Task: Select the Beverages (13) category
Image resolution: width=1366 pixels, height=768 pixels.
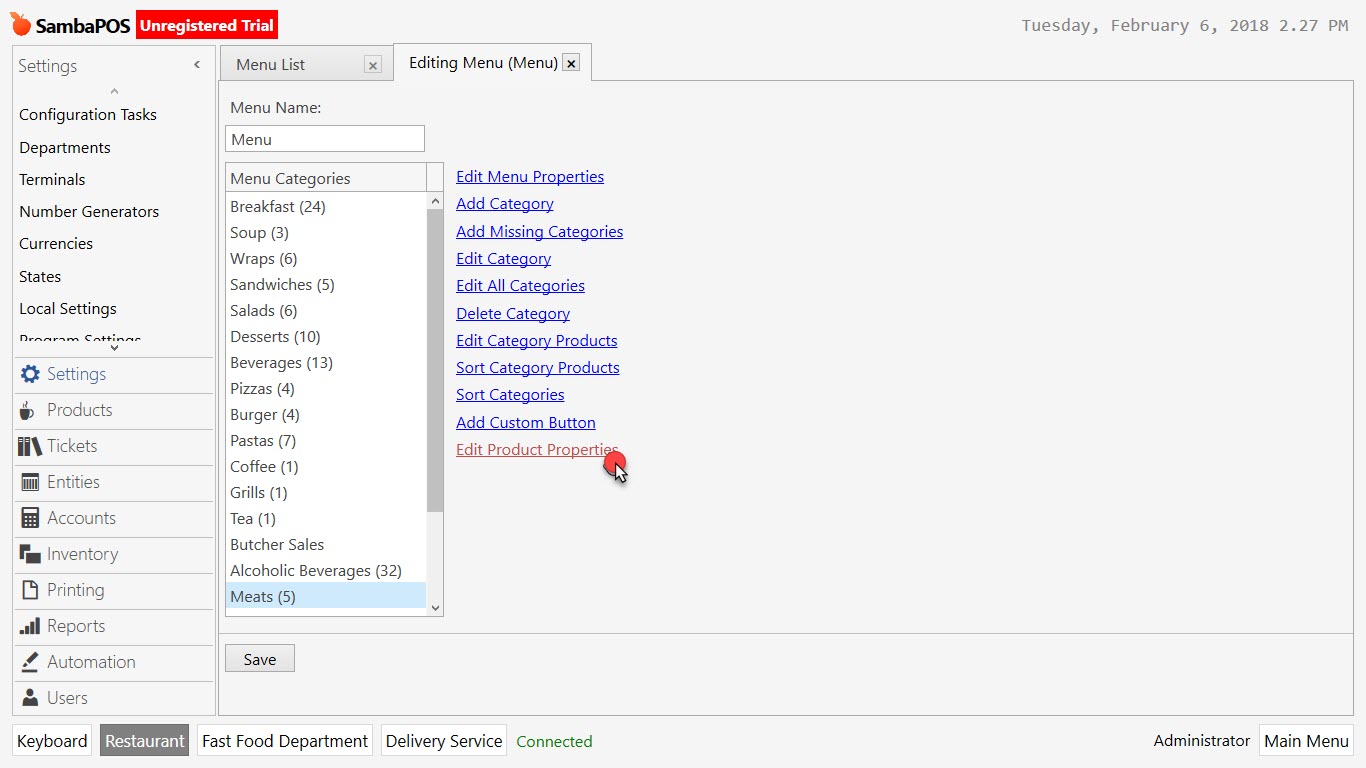Action: point(281,362)
